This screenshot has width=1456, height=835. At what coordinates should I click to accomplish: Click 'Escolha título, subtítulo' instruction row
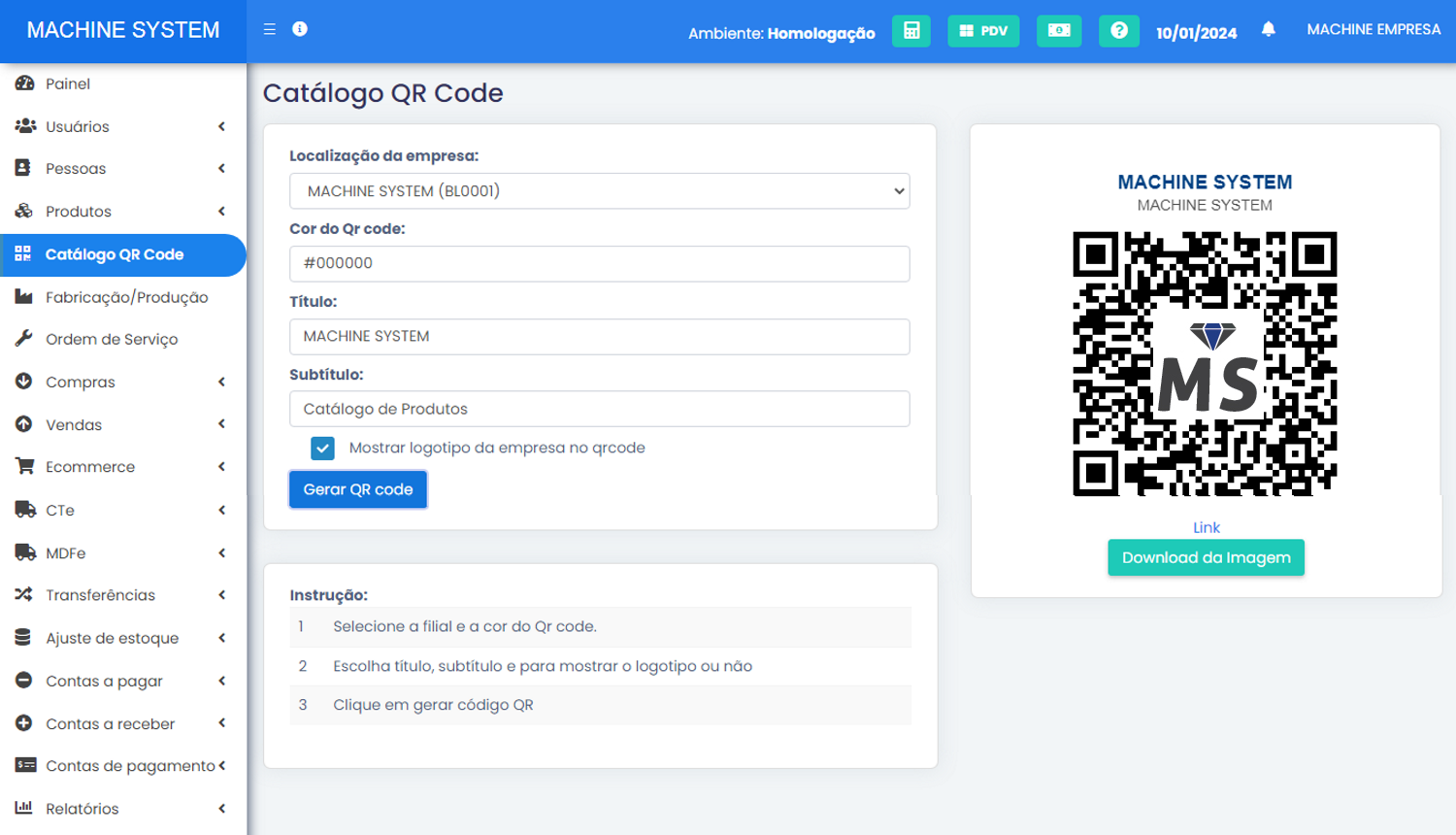tap(600, 666)
